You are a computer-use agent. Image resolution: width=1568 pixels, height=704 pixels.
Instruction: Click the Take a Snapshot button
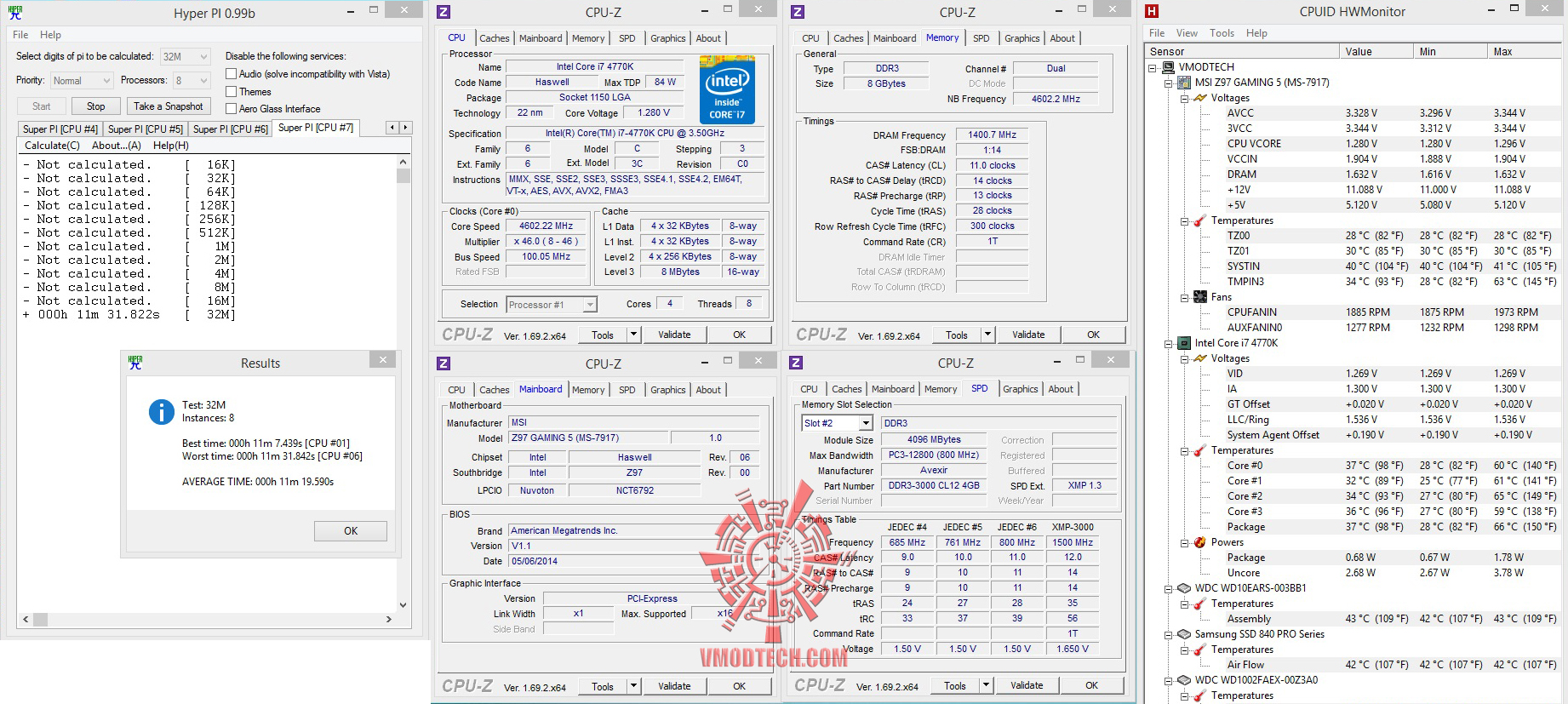coord(169,106)
